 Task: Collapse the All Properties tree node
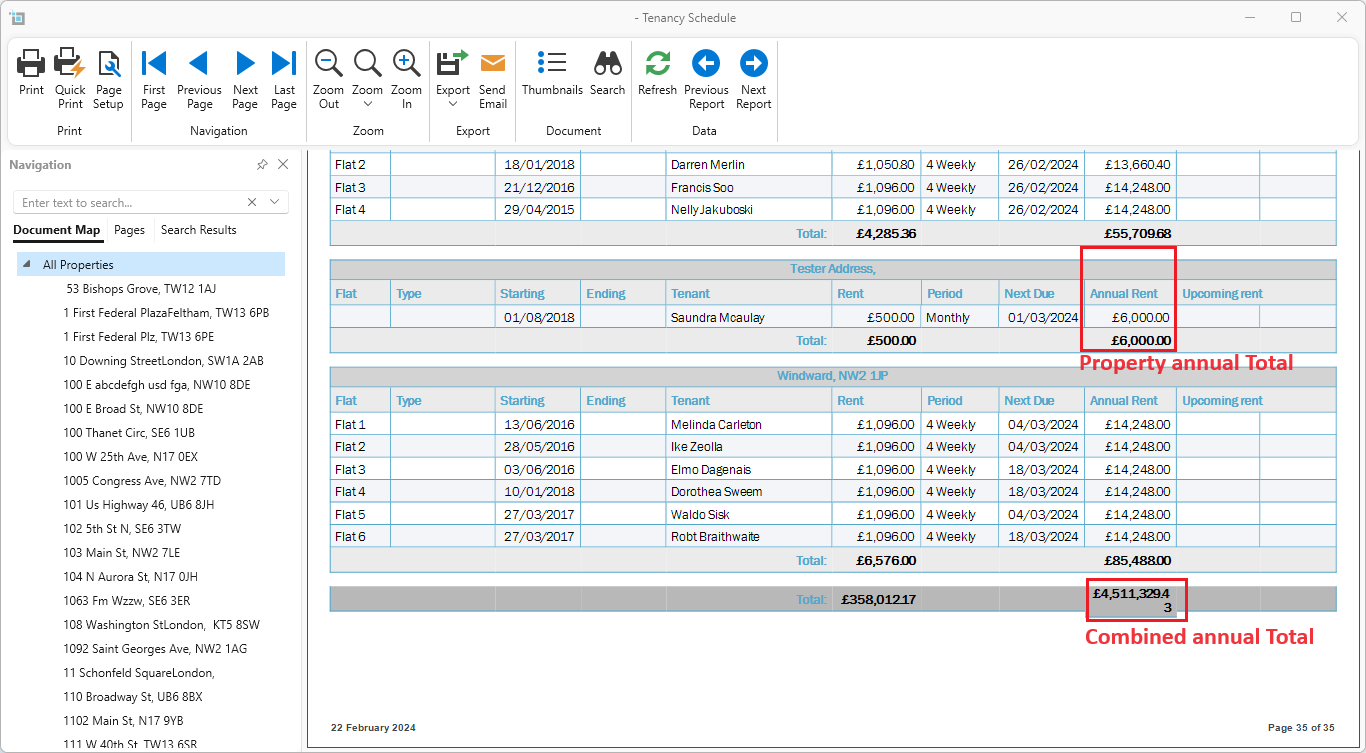[x=26, y=265]
